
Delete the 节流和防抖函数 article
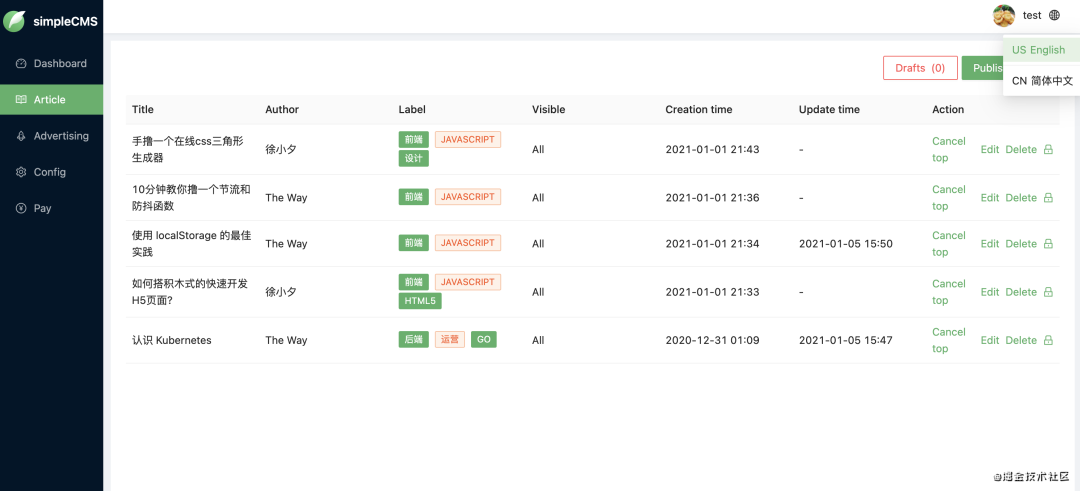(1021, 198)
